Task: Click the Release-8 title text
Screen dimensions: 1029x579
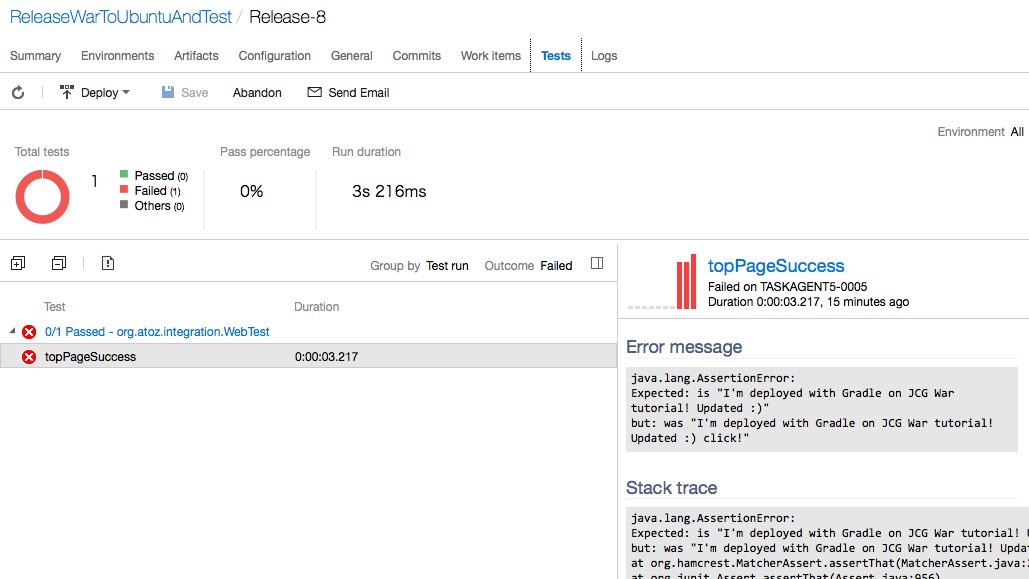Action: (287, 17)
